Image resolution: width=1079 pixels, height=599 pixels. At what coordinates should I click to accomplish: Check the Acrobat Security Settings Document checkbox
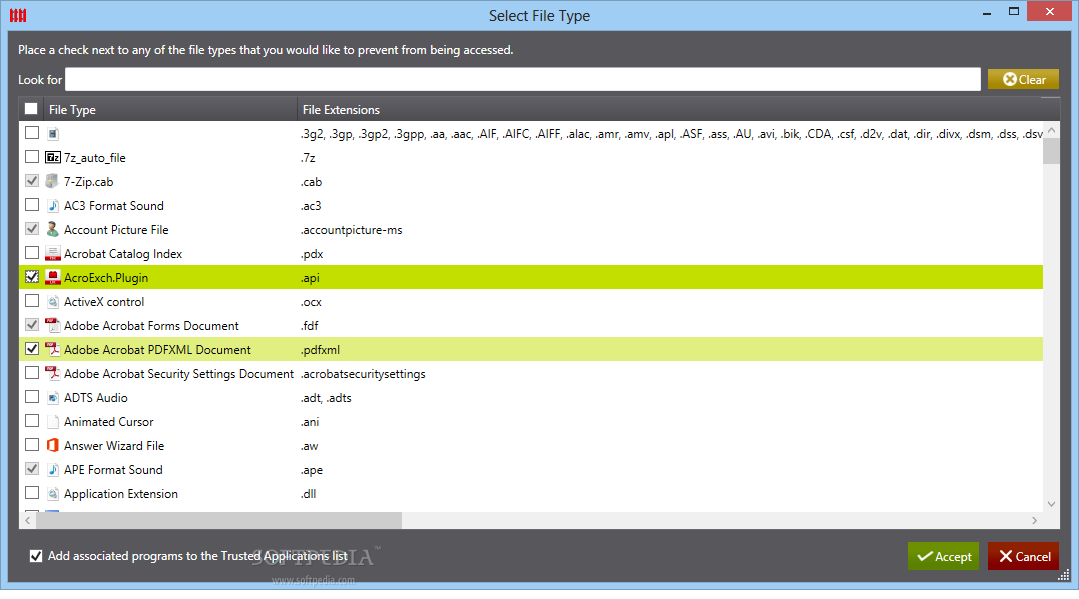32,373
